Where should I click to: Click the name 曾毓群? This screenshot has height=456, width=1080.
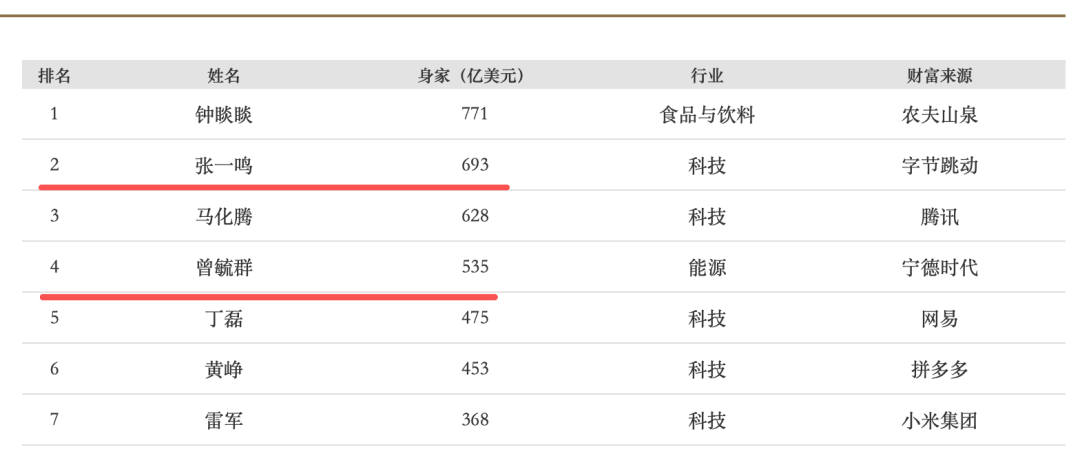[224, 268]
